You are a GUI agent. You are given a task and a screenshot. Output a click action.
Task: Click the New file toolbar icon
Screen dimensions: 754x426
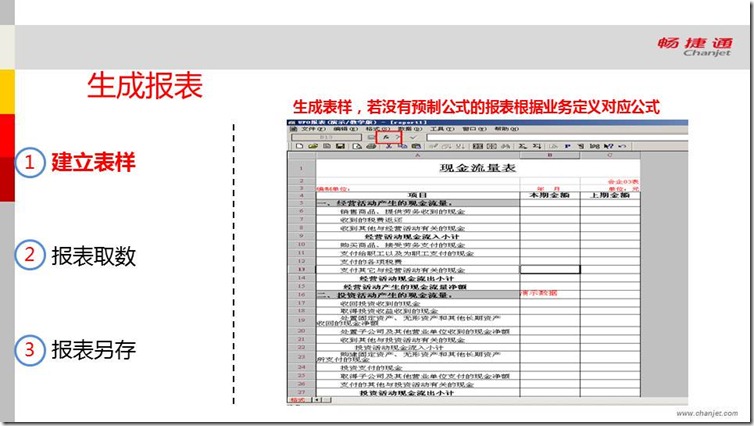(300, 146)
